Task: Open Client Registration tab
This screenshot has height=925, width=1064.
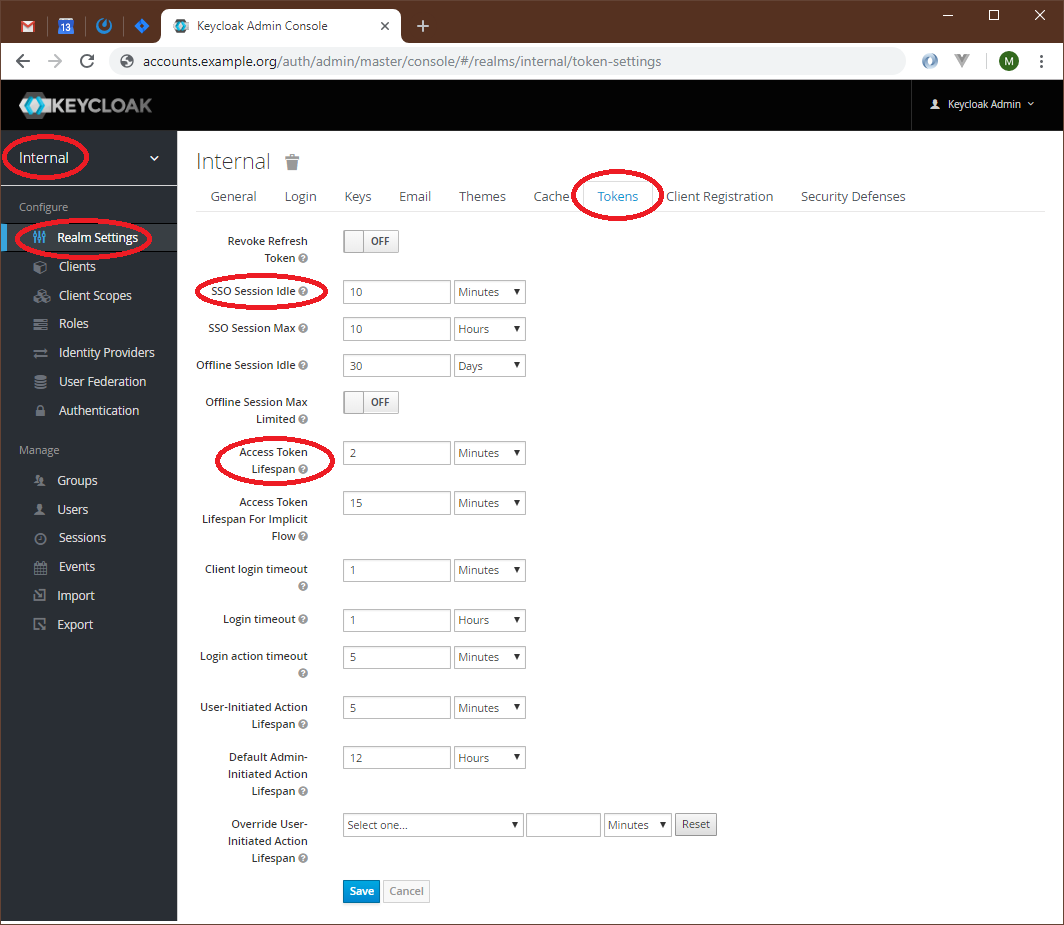Action: click(x=719, y=196)
